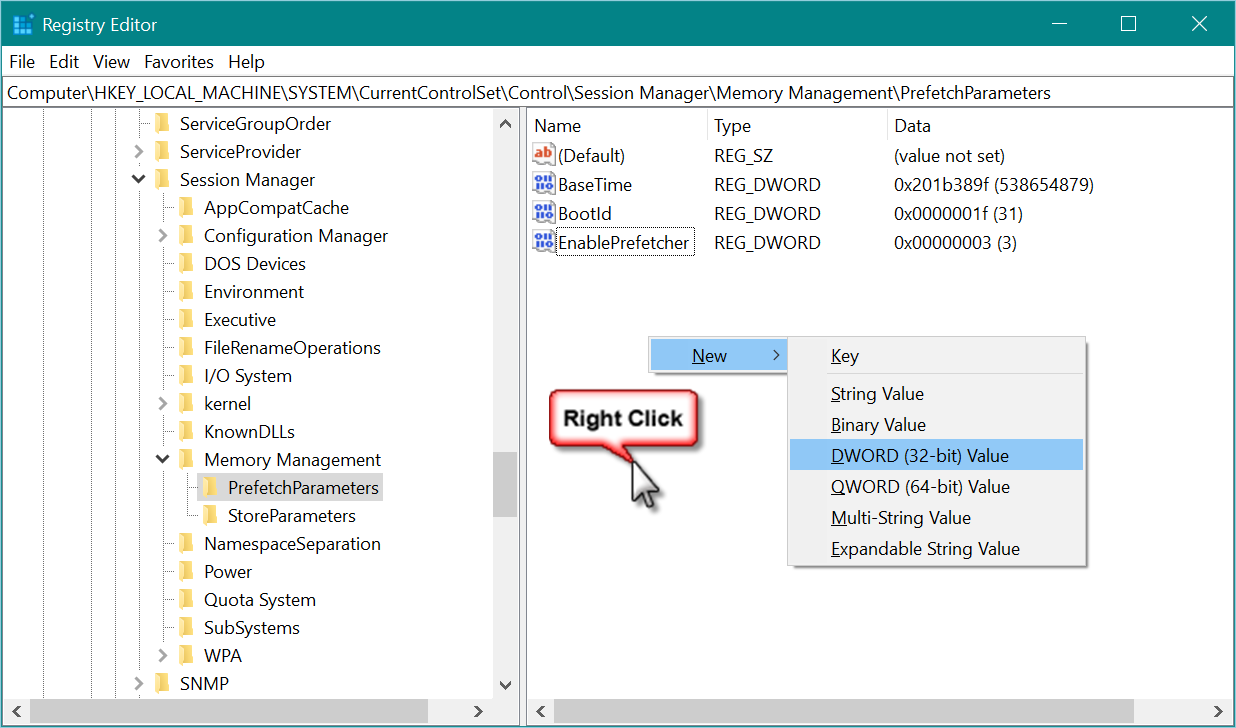
Task: Click the Type column header
Action: coord(732,126)
